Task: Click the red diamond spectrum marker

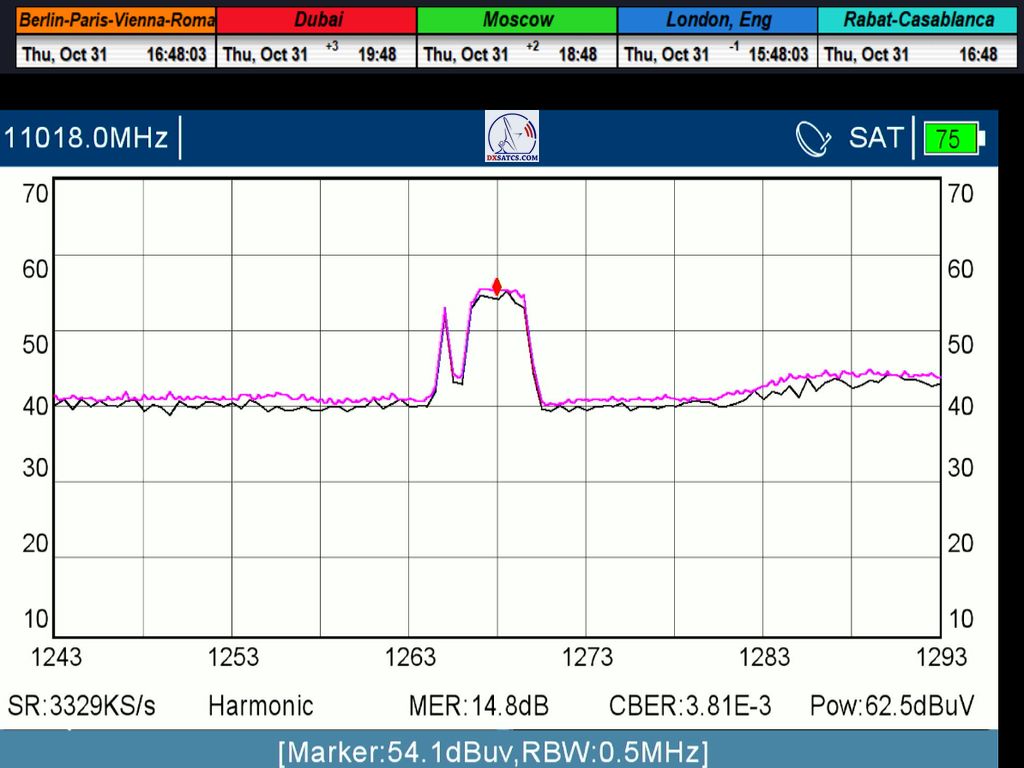Action: (x=497, y=286)
